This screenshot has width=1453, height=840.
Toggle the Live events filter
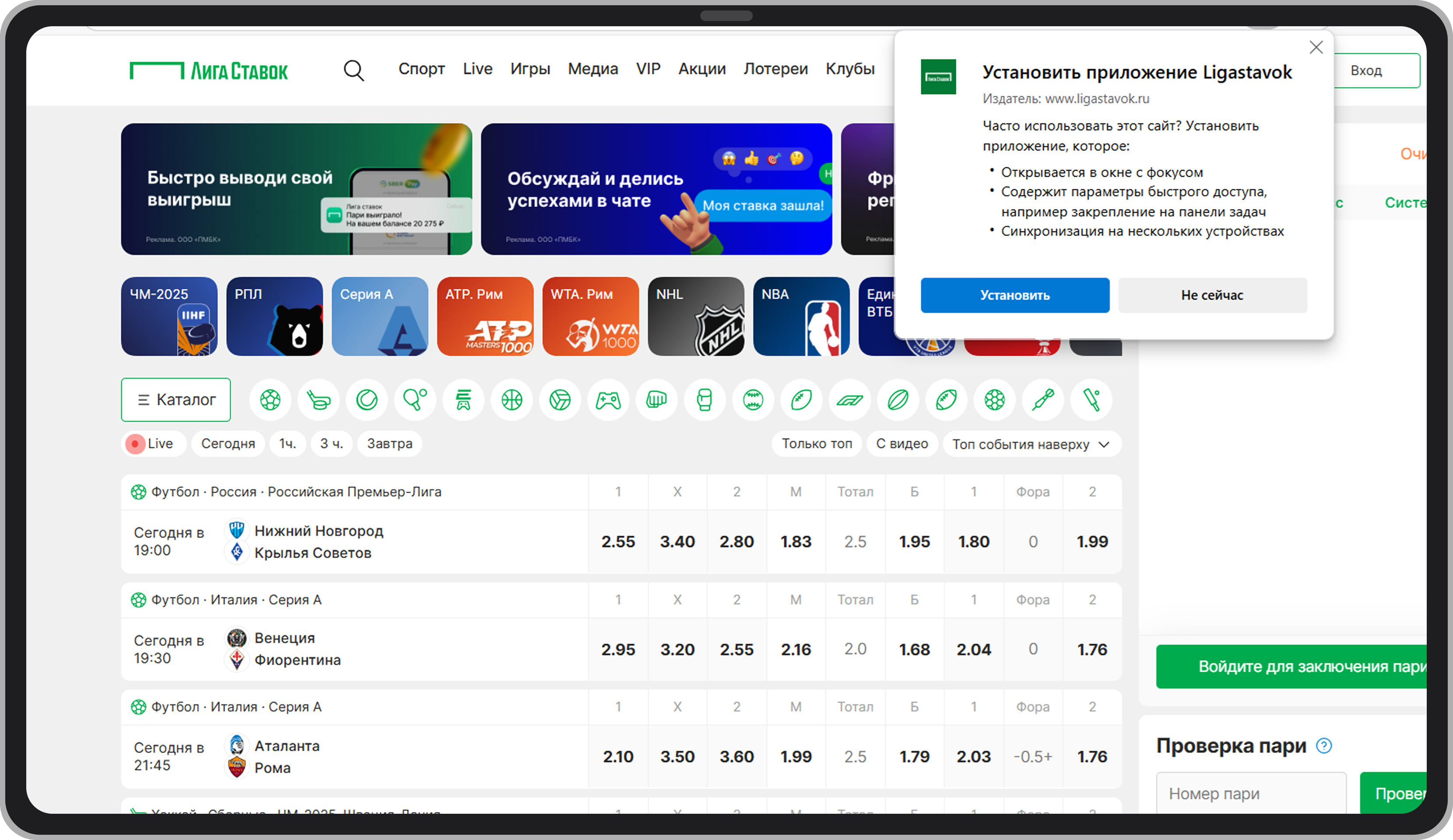(153, 443)
